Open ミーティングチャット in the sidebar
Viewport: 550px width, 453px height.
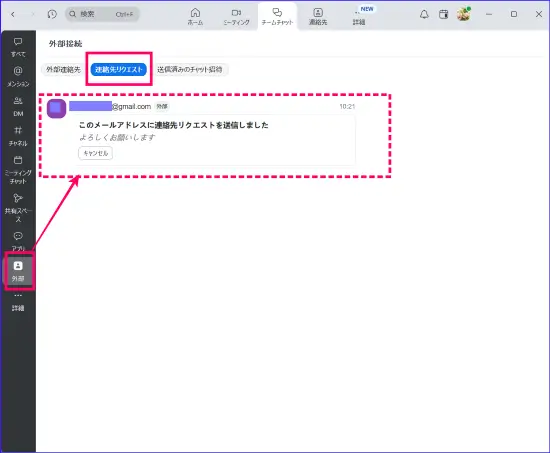18,170
